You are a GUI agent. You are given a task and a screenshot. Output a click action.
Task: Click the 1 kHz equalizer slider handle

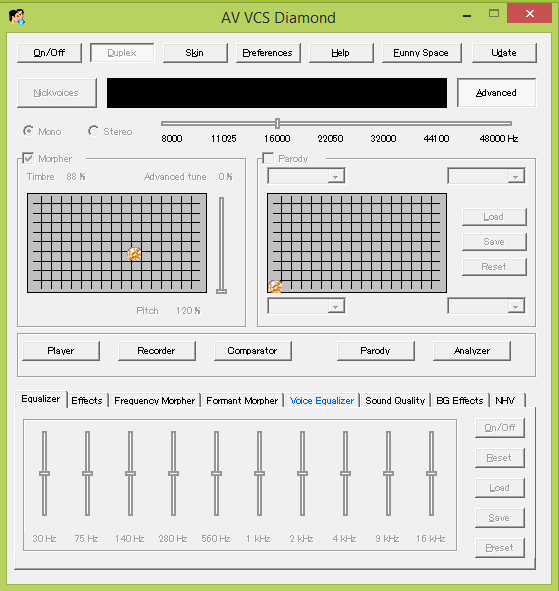pos(259,473)
